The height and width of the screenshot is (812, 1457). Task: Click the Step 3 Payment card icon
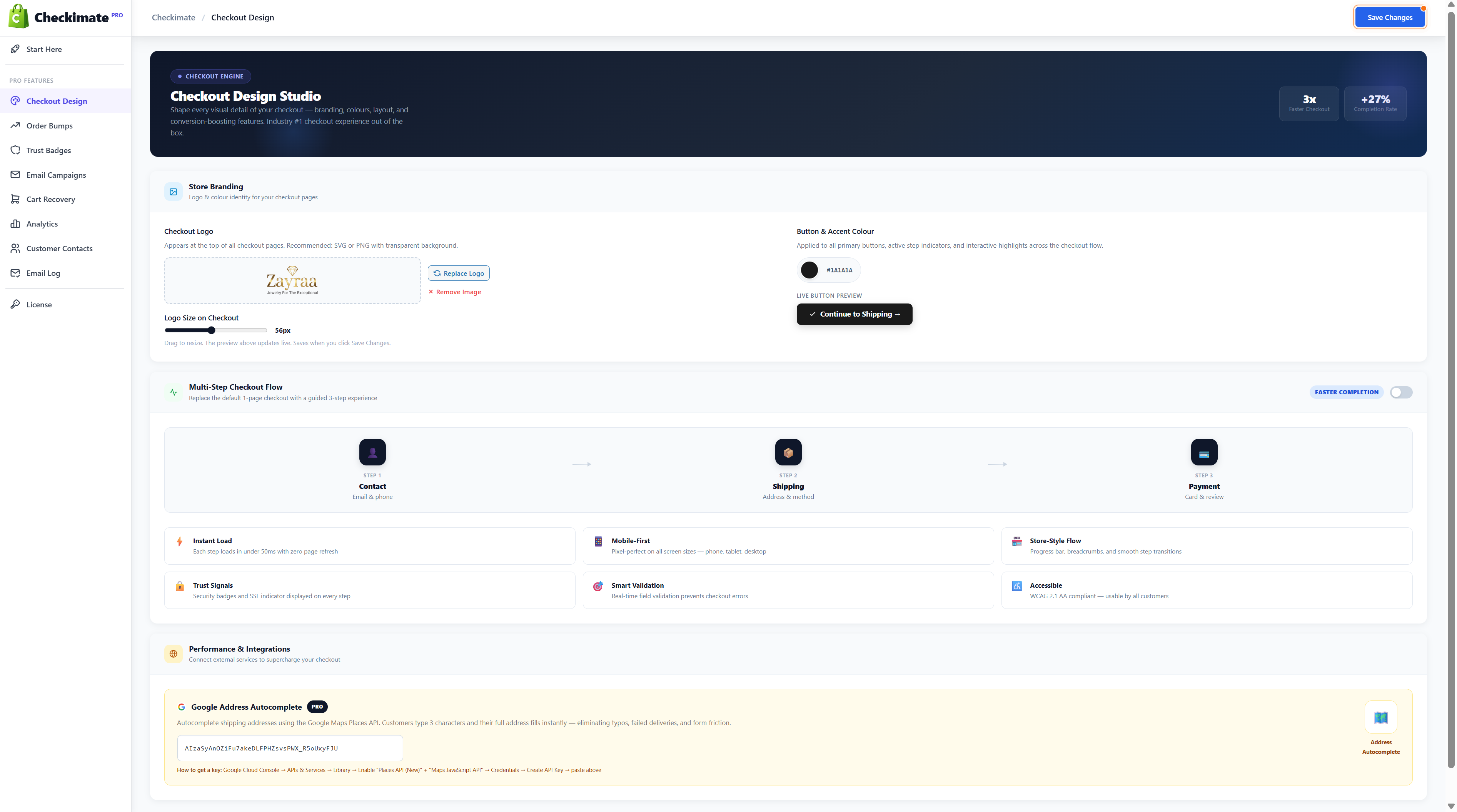[1204, 452]
